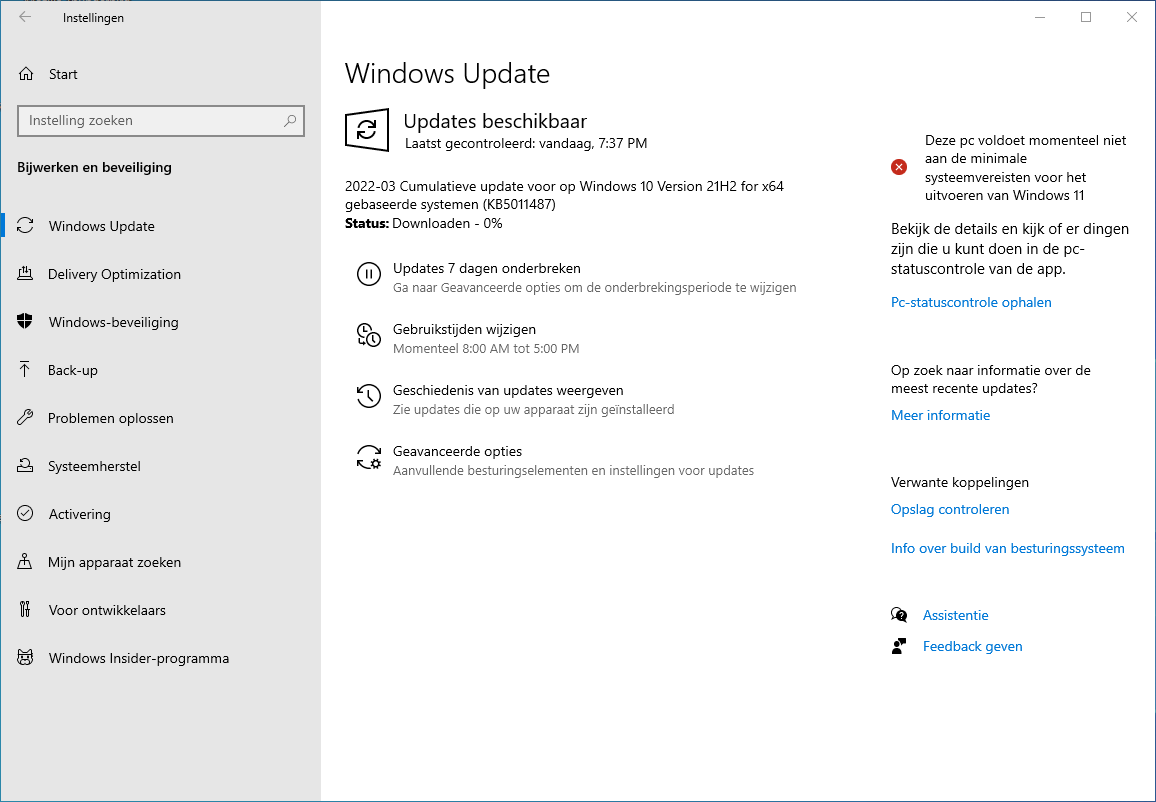Click the search magnifier icon
Screen dimensions: 1156x802
(x=290, y=121)
